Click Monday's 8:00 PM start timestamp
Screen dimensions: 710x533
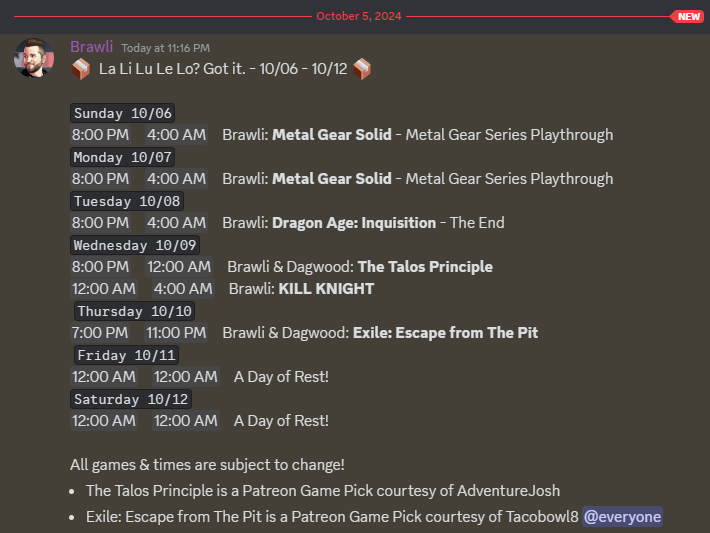(101, 179)
